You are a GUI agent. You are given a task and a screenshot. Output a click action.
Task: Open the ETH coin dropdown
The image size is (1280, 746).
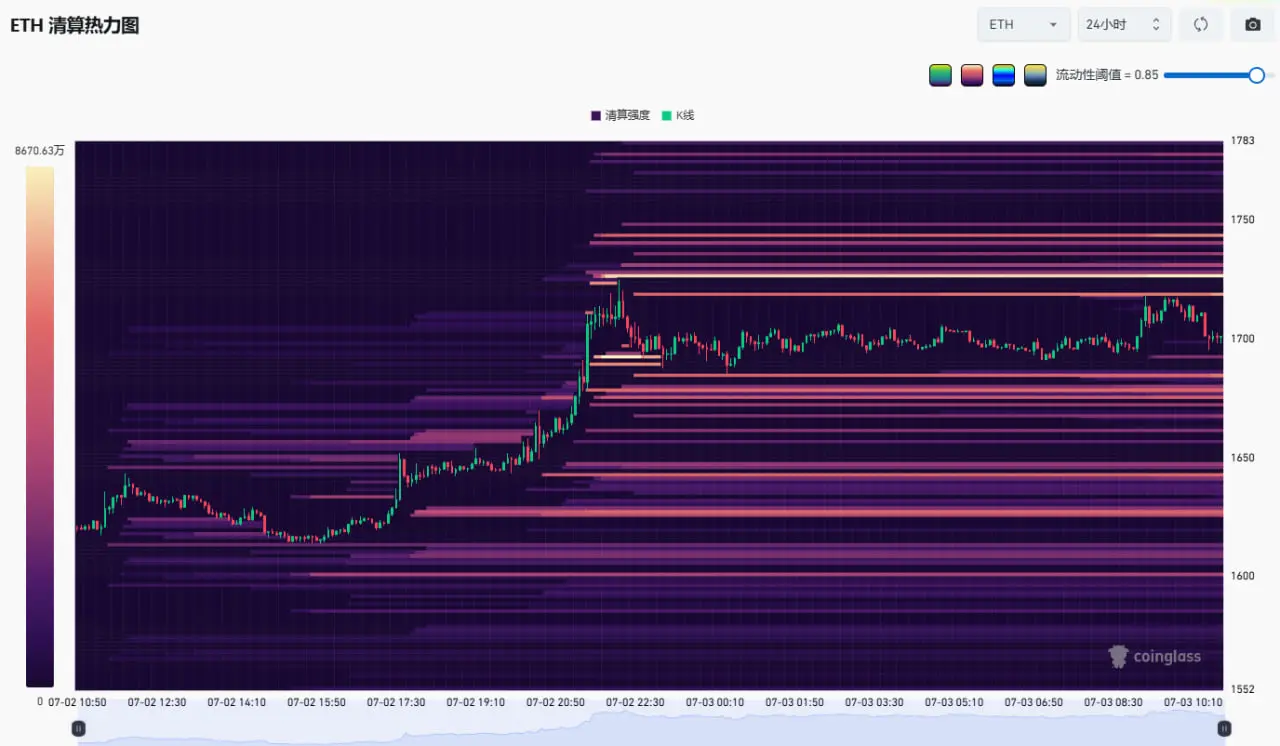pos(1023,25)
